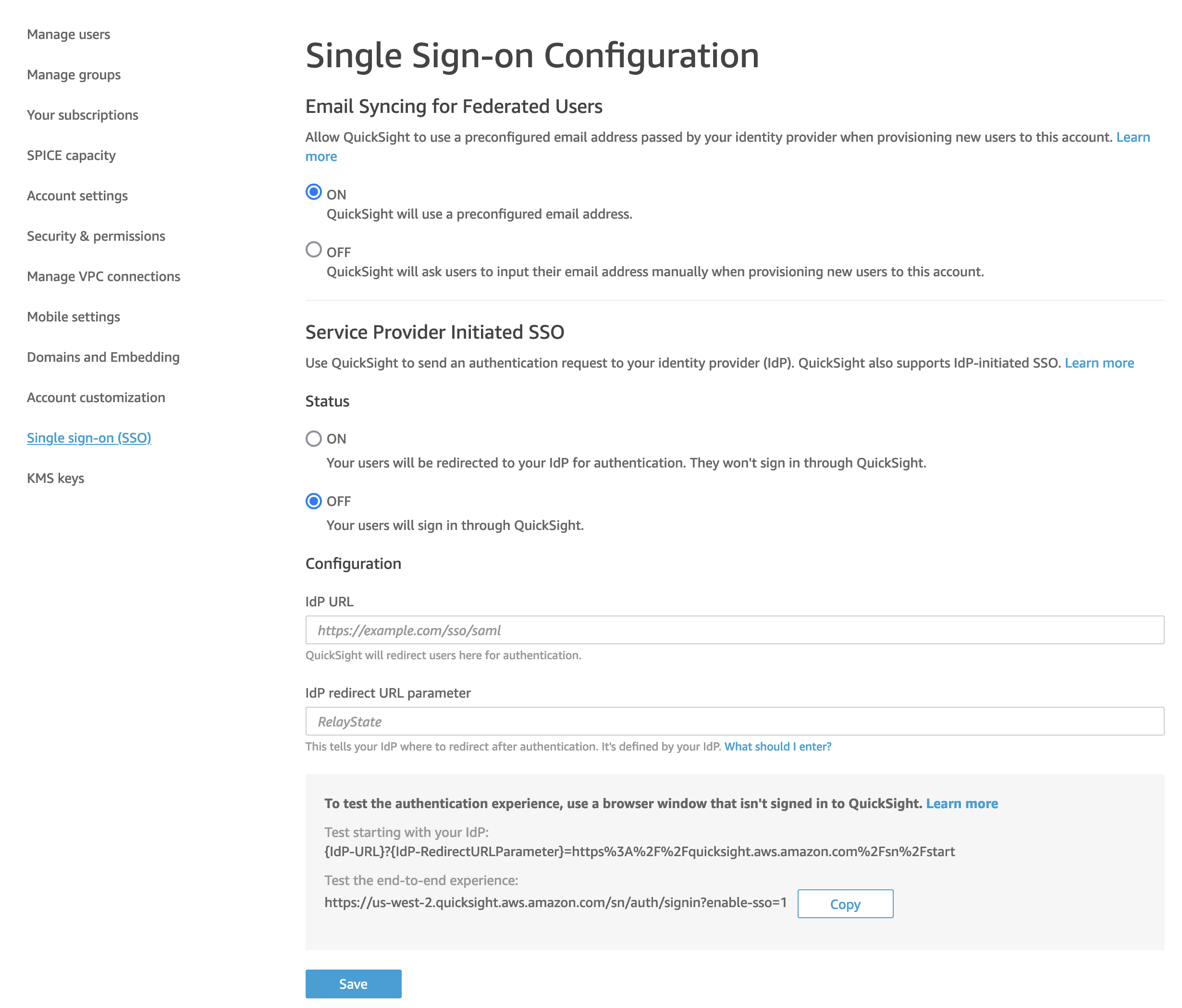
Task: Open the What should I enter? help link
Action: (x=776, y=746)
